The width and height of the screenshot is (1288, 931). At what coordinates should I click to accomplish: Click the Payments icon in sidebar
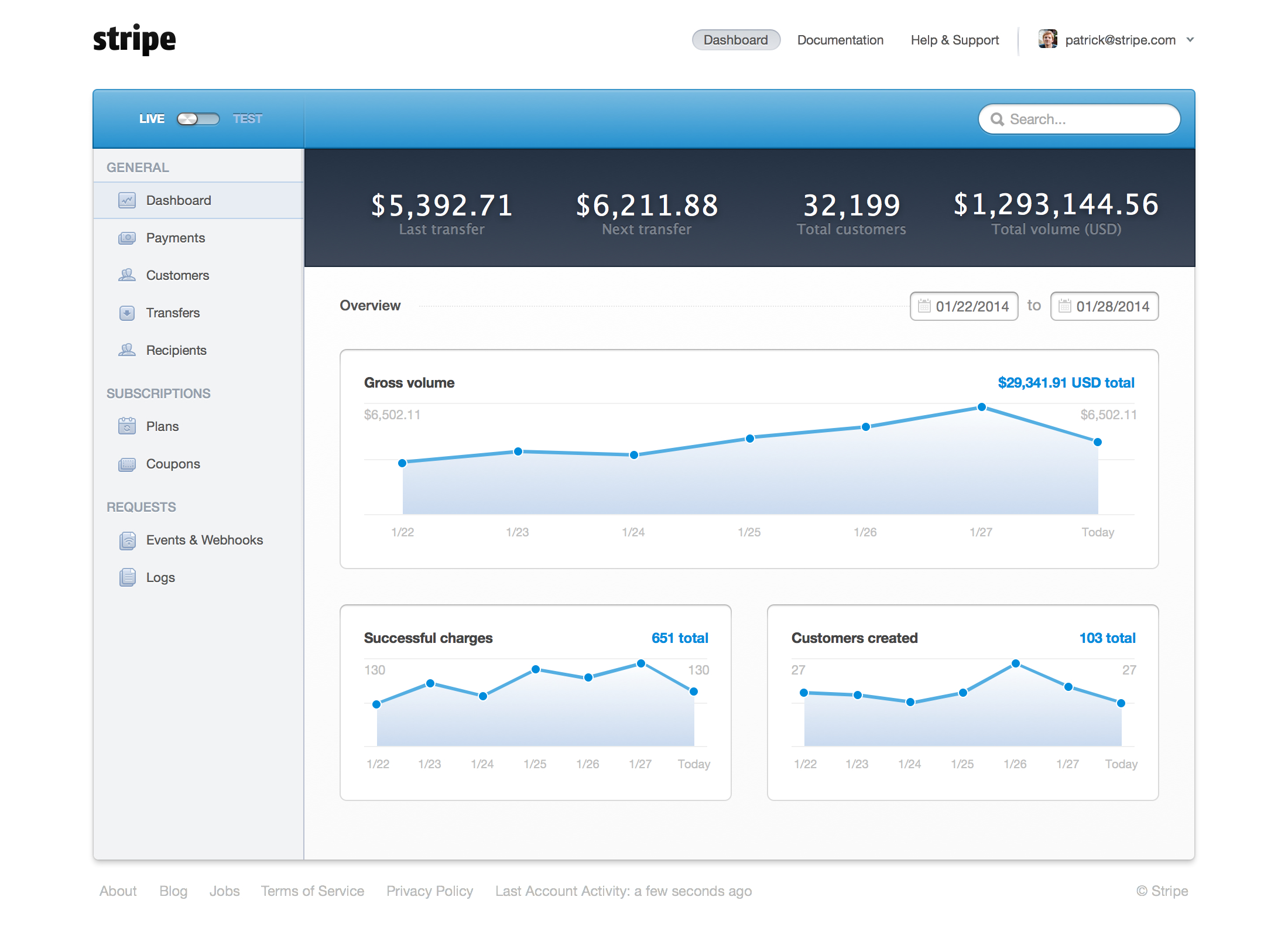pos(127,238)
